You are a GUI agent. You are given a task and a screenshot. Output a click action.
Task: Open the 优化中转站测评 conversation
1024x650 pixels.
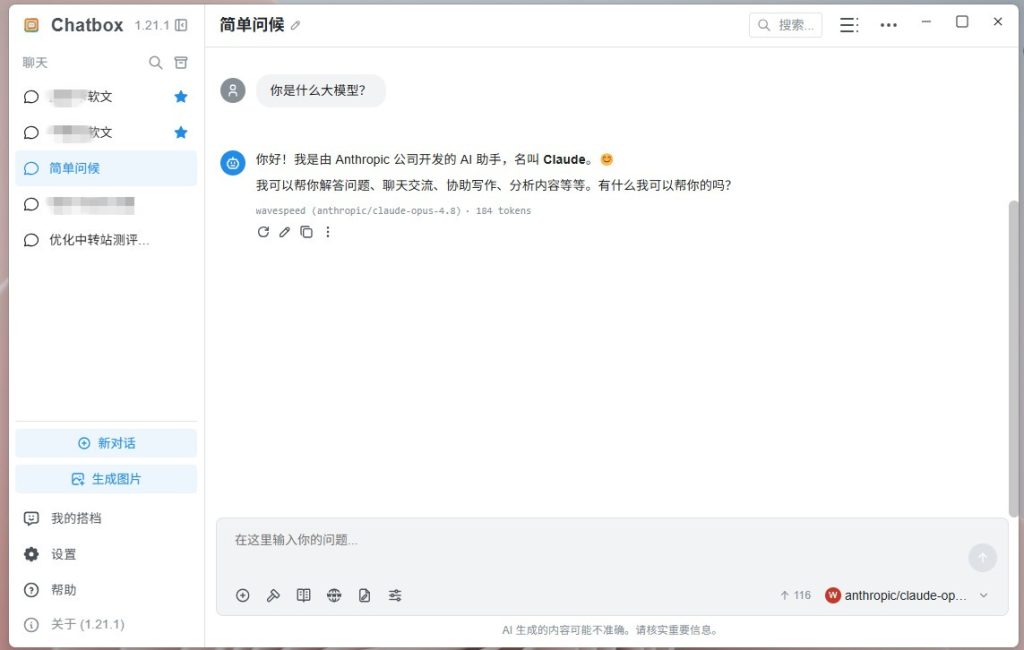[106, 240]
